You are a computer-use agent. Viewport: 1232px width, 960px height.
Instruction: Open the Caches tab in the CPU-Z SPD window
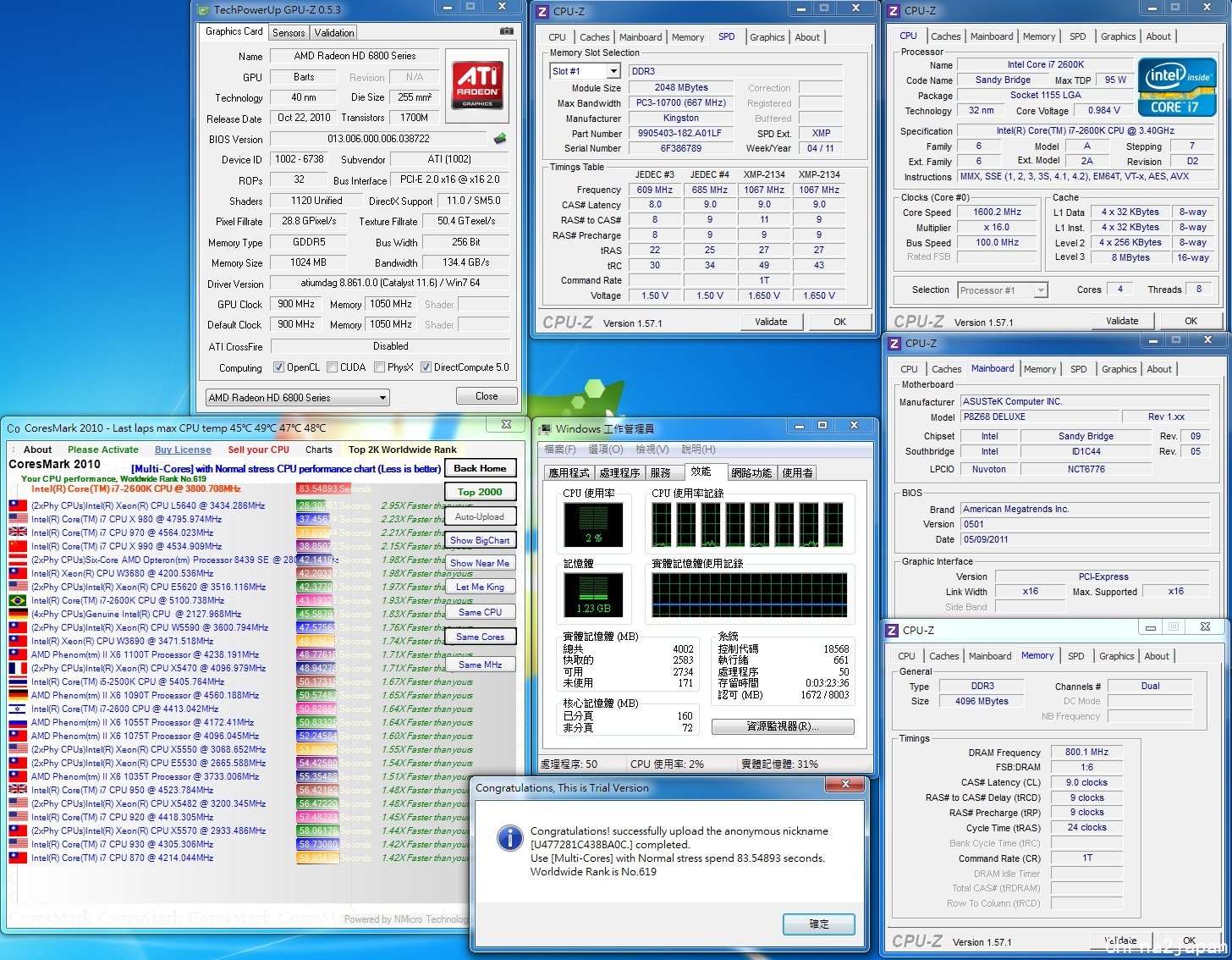click(594, 37)
